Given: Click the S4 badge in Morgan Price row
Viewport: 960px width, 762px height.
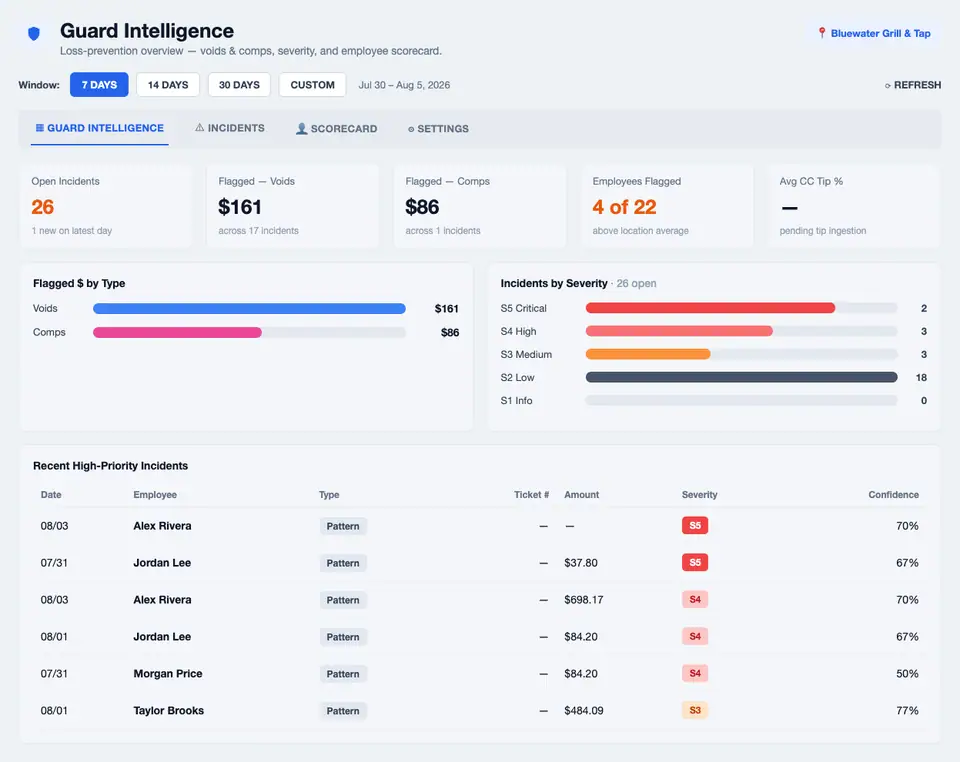Looking at the screenshot, I should [695, 673].
